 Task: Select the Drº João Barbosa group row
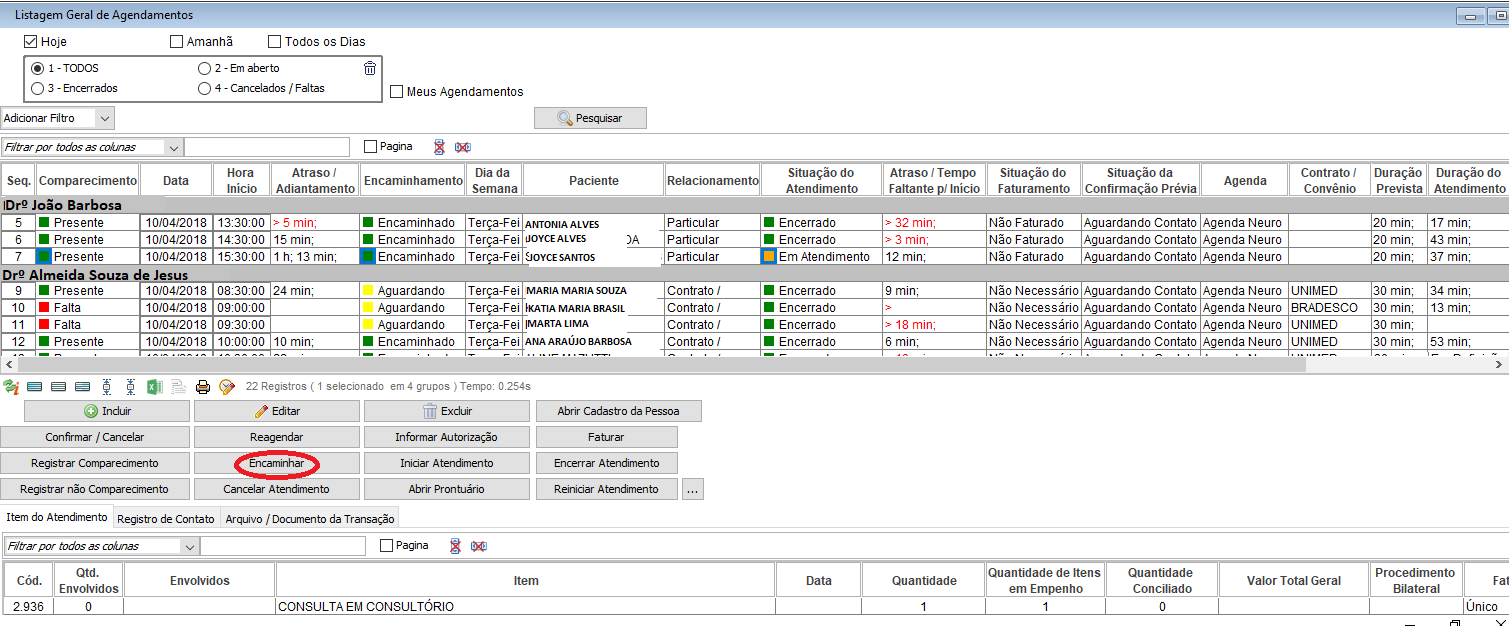pyautogui.click(x=754, y=205)
